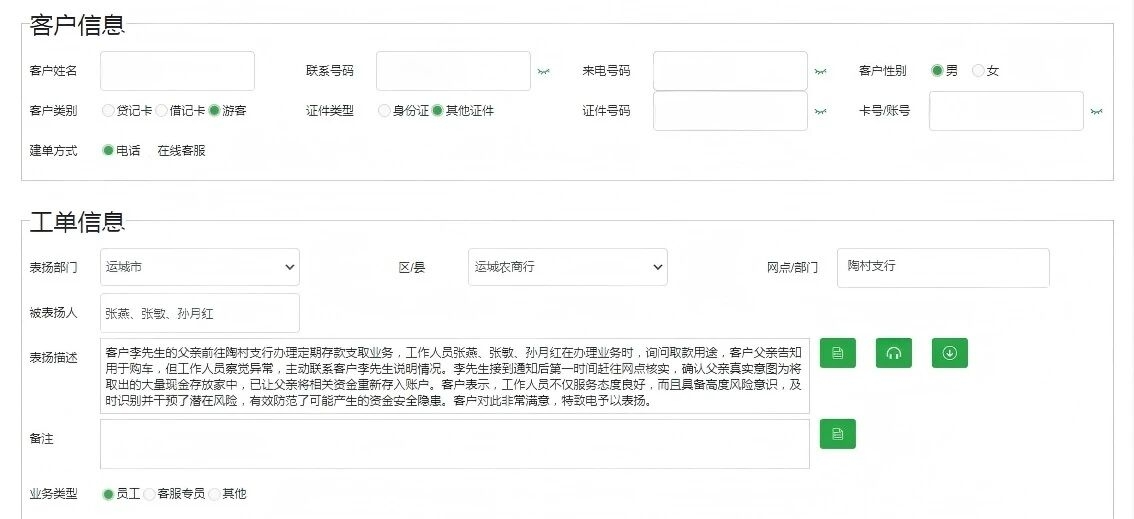
Task: Expand the 区/县 dropdown showing 运城农商行
Action: tap(567, 267)
